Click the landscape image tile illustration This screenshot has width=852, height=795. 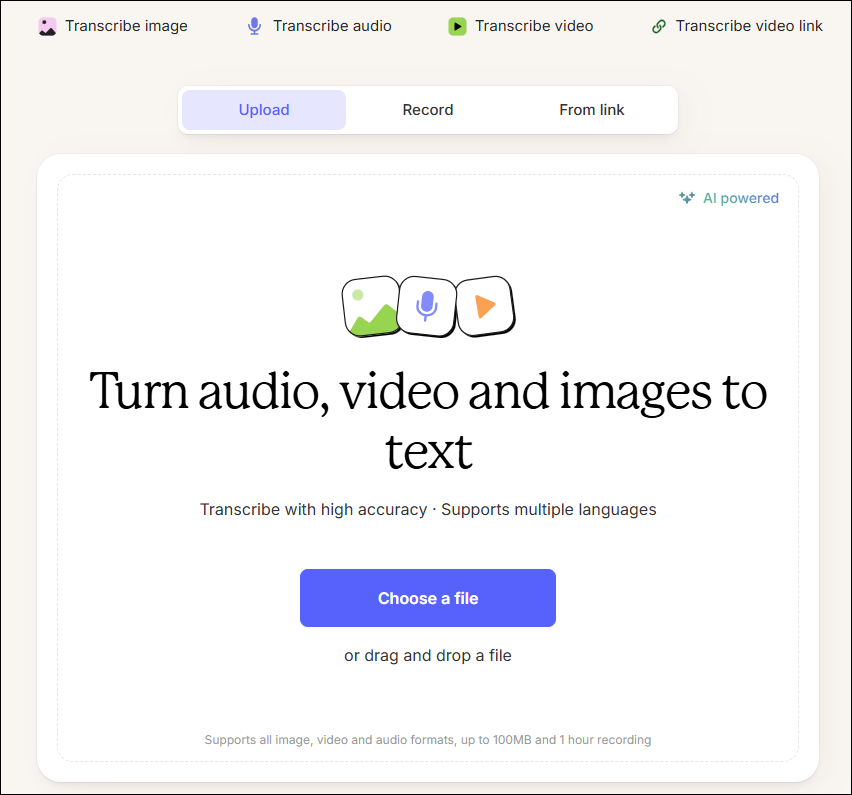[371, 306]
